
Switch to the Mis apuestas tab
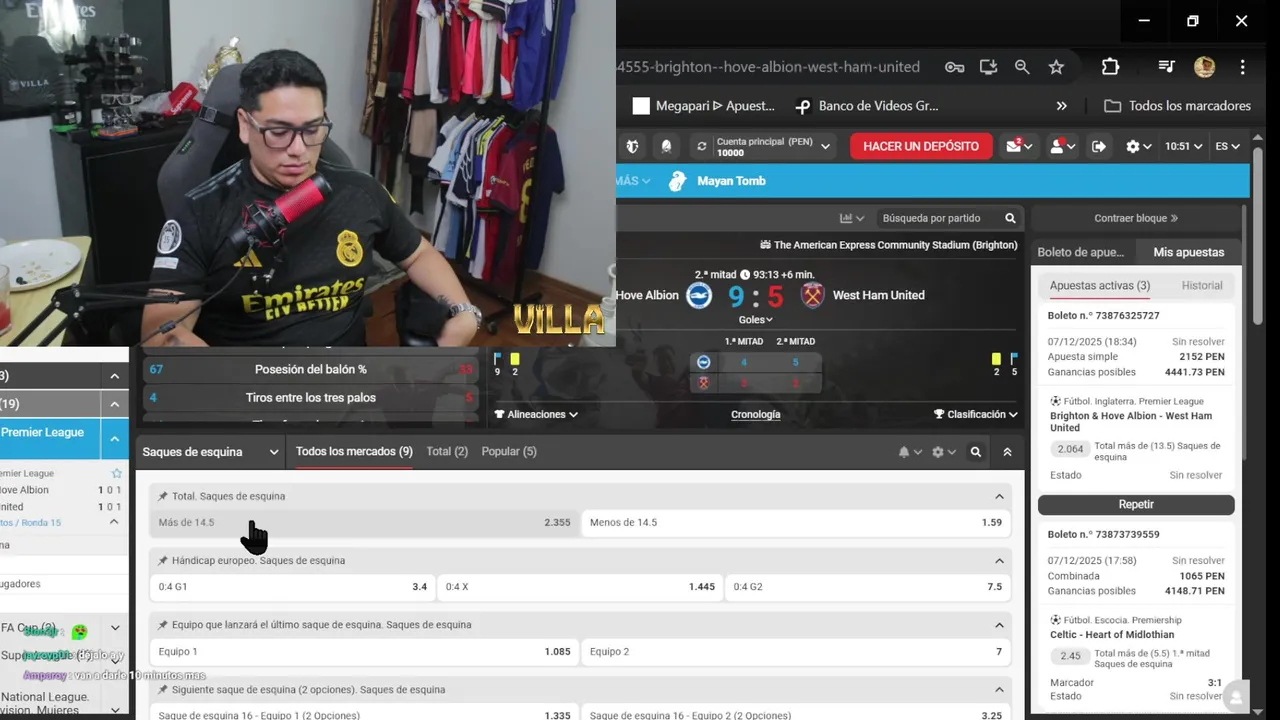point(1188,252)
